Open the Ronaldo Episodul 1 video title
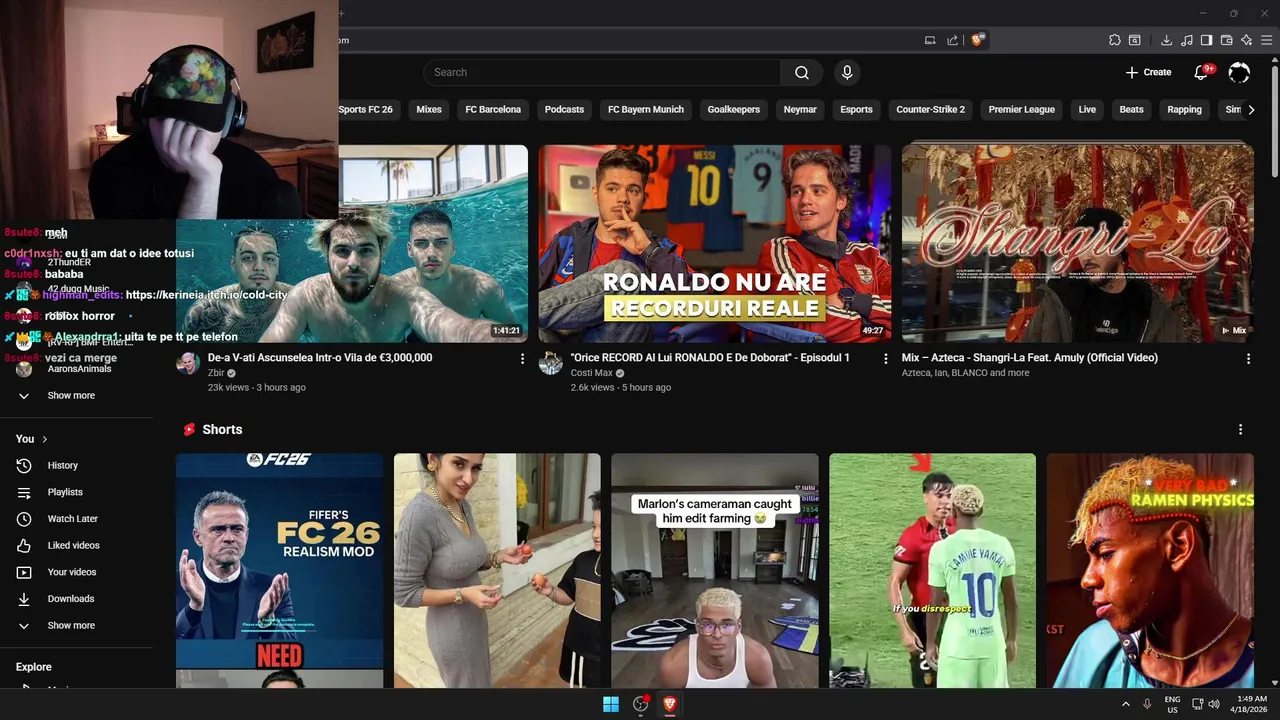The width and height of the screenshot is (1280, 720). point(710,358)
